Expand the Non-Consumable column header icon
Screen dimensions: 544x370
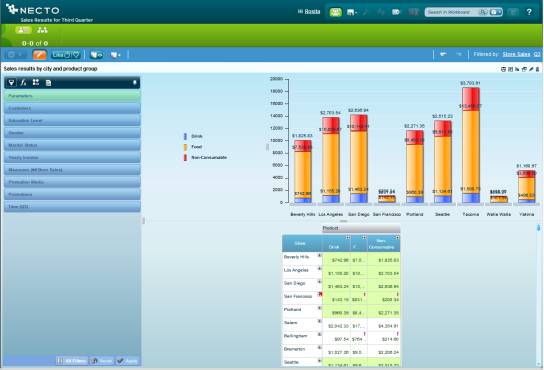click(x=397, y=237)
